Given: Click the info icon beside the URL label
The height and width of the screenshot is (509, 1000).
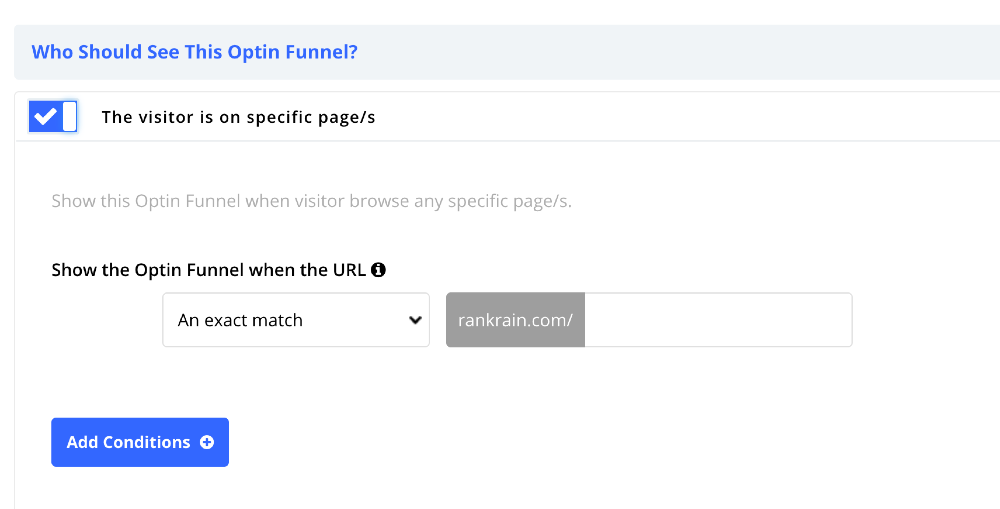Looking at the screenshot, I should pos(378,270).
